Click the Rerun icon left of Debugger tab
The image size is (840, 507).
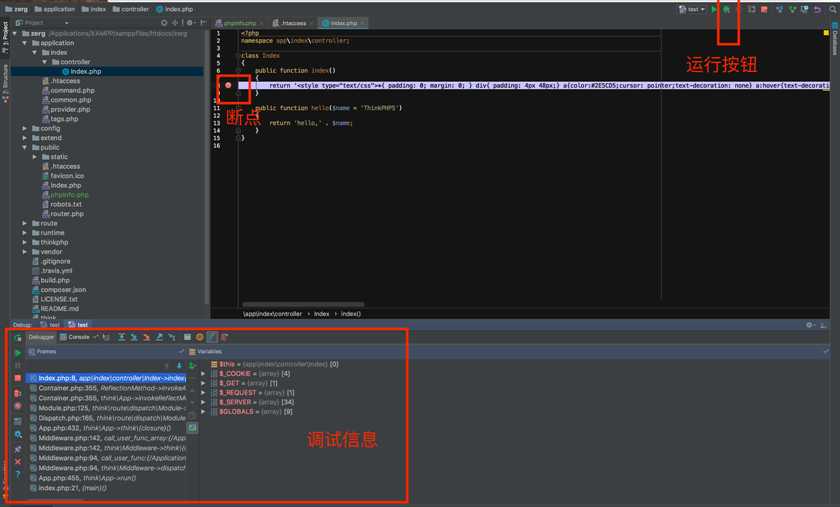tap(18, 338)
